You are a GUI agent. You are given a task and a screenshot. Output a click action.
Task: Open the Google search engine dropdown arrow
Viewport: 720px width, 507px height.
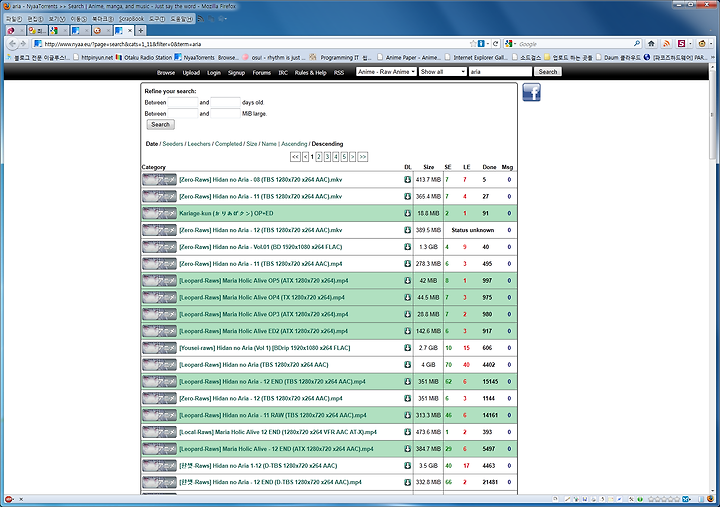(515, 44)
